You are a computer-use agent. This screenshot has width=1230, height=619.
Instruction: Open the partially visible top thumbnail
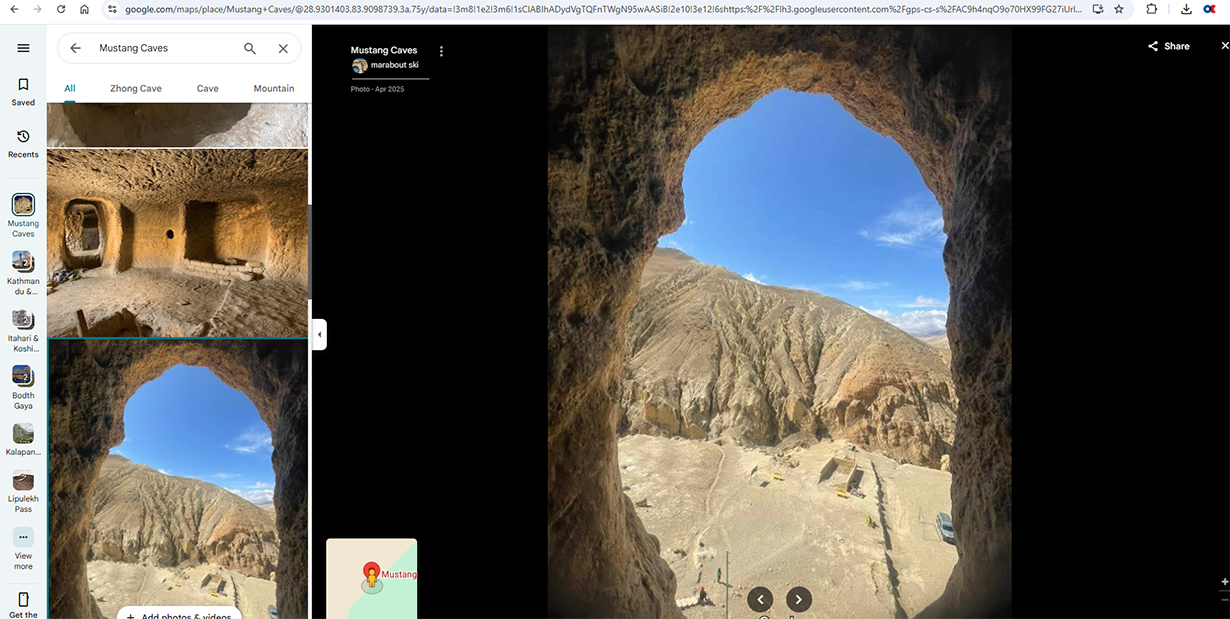coord(178,125)
